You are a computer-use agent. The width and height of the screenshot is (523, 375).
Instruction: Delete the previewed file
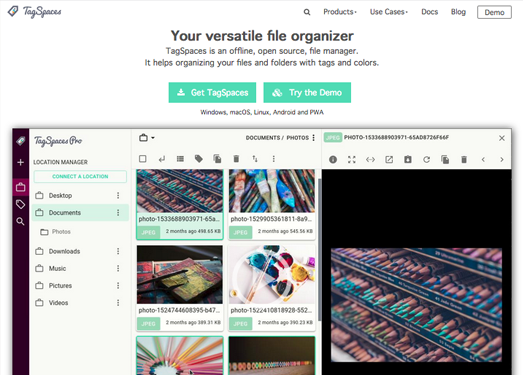point(464,159)
